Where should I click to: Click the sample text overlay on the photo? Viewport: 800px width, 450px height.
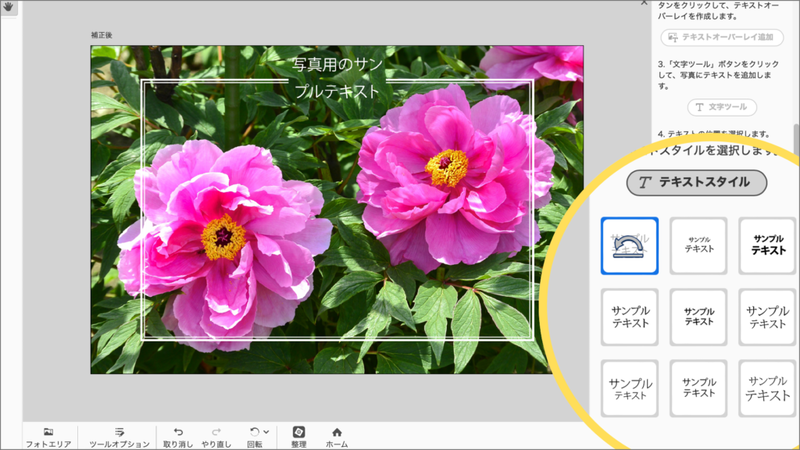pyautogui.click(x=337, y=78)
